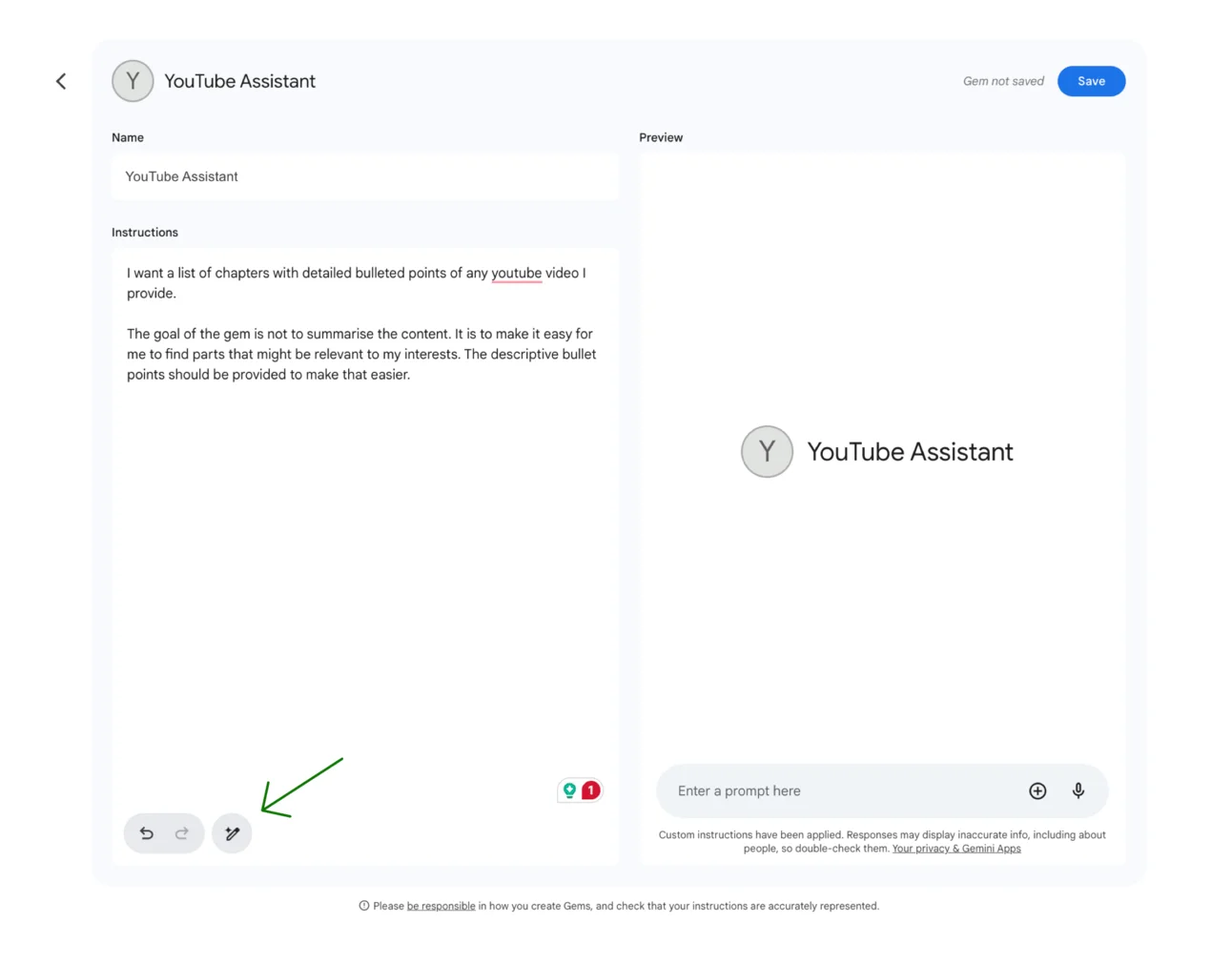The width and height of the screenshot is (1232, 964).
Task: Click the 'Custom instructions have been applied' notice
Action: coord(882,841)
